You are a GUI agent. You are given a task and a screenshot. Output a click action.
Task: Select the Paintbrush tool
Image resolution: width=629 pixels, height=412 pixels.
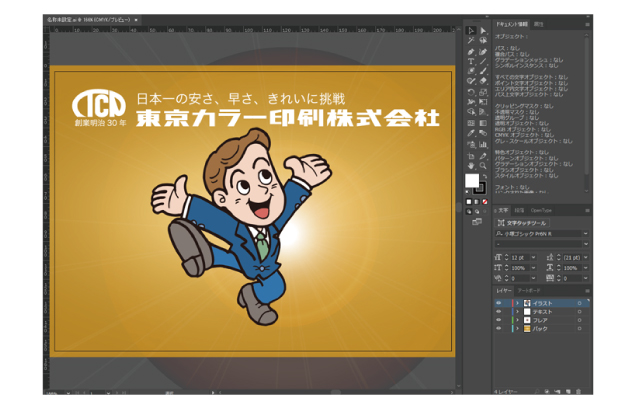tap(483, 71)
